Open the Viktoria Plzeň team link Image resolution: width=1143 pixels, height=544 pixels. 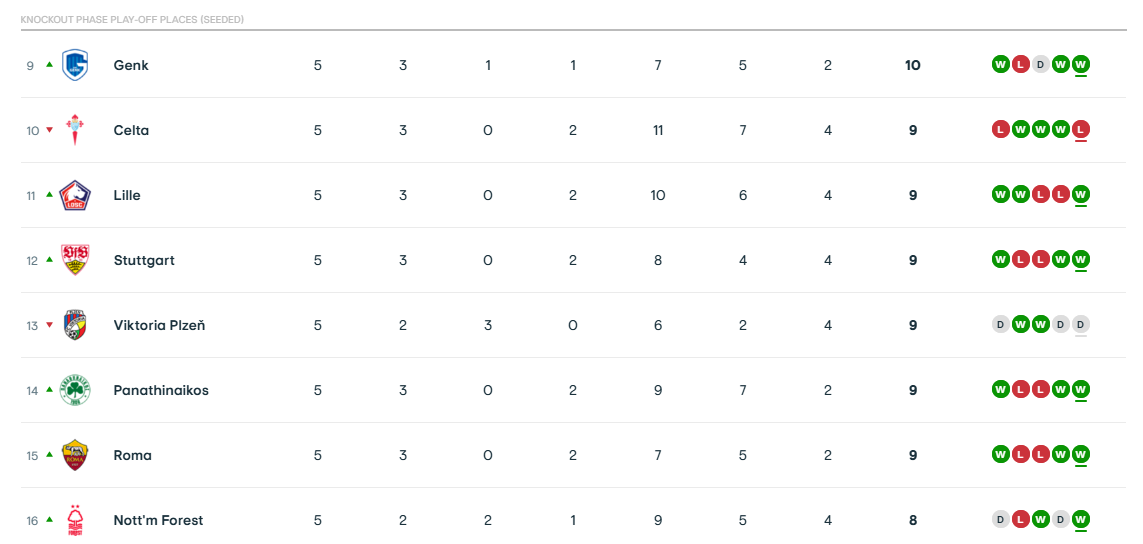point(159,325)
